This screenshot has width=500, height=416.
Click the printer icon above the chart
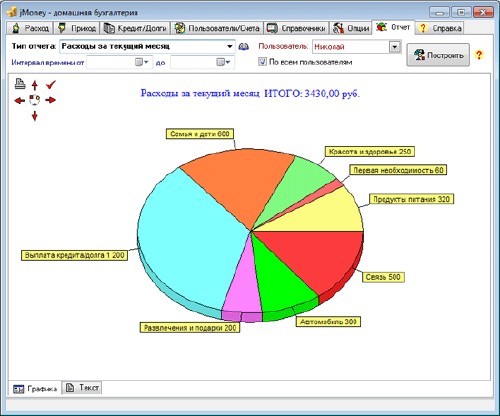pyautogui.click(x=20, y=84)
